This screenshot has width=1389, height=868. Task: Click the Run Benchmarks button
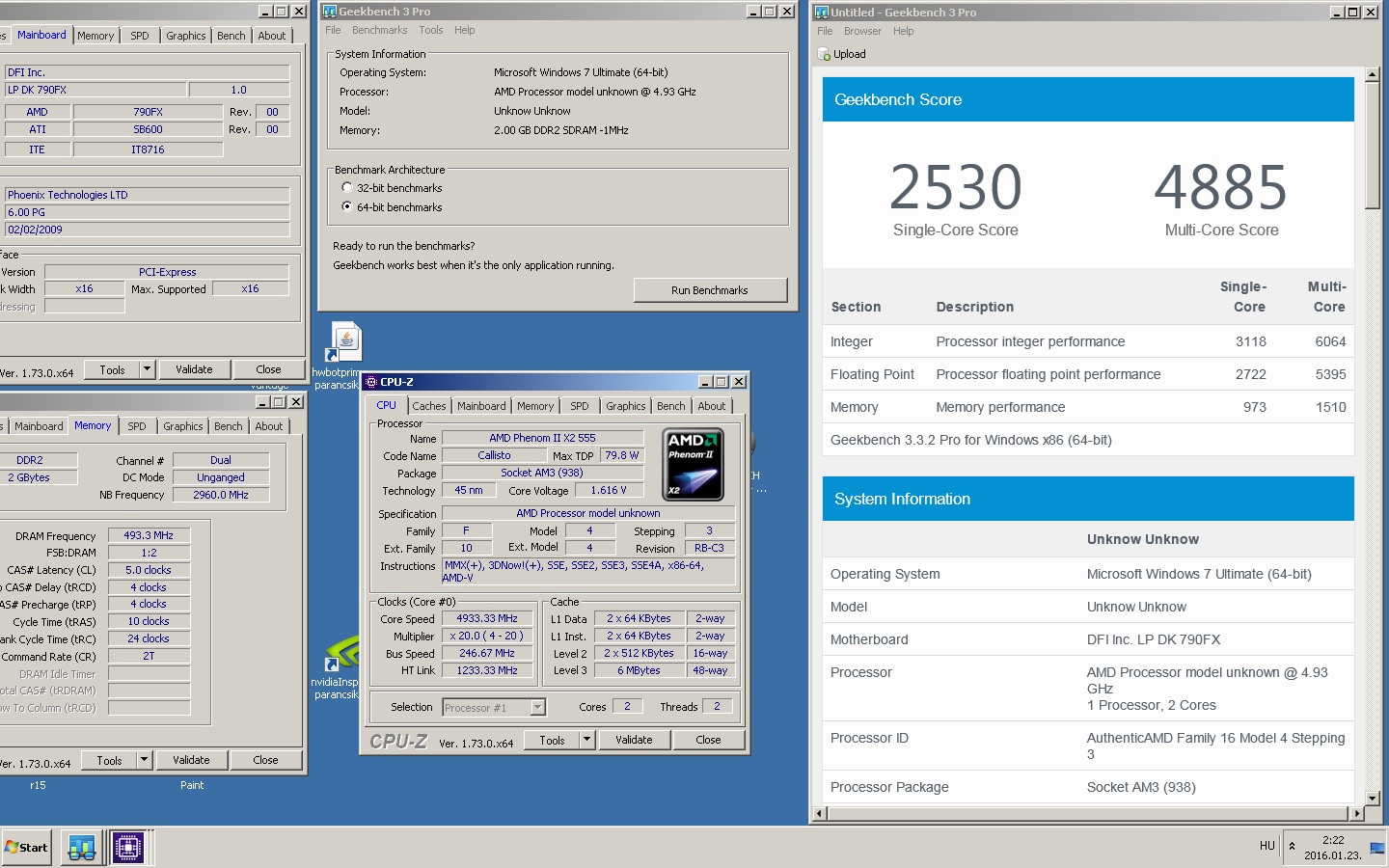click(x=710, y=290)
